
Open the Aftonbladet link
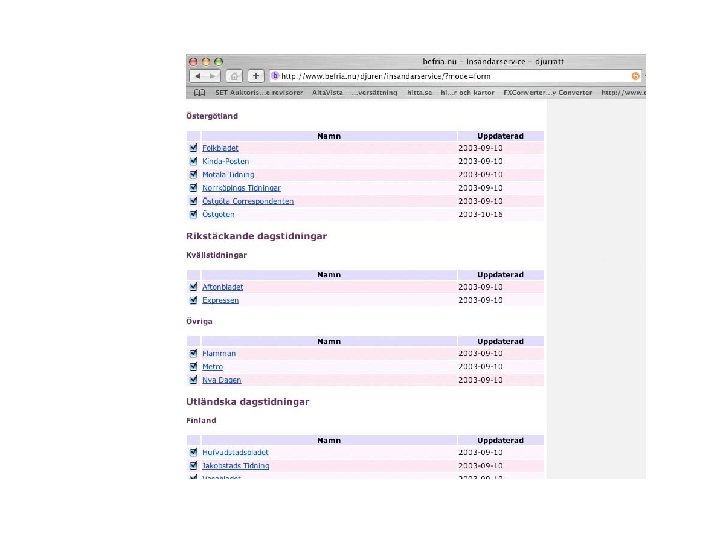[x=223, y=287]
